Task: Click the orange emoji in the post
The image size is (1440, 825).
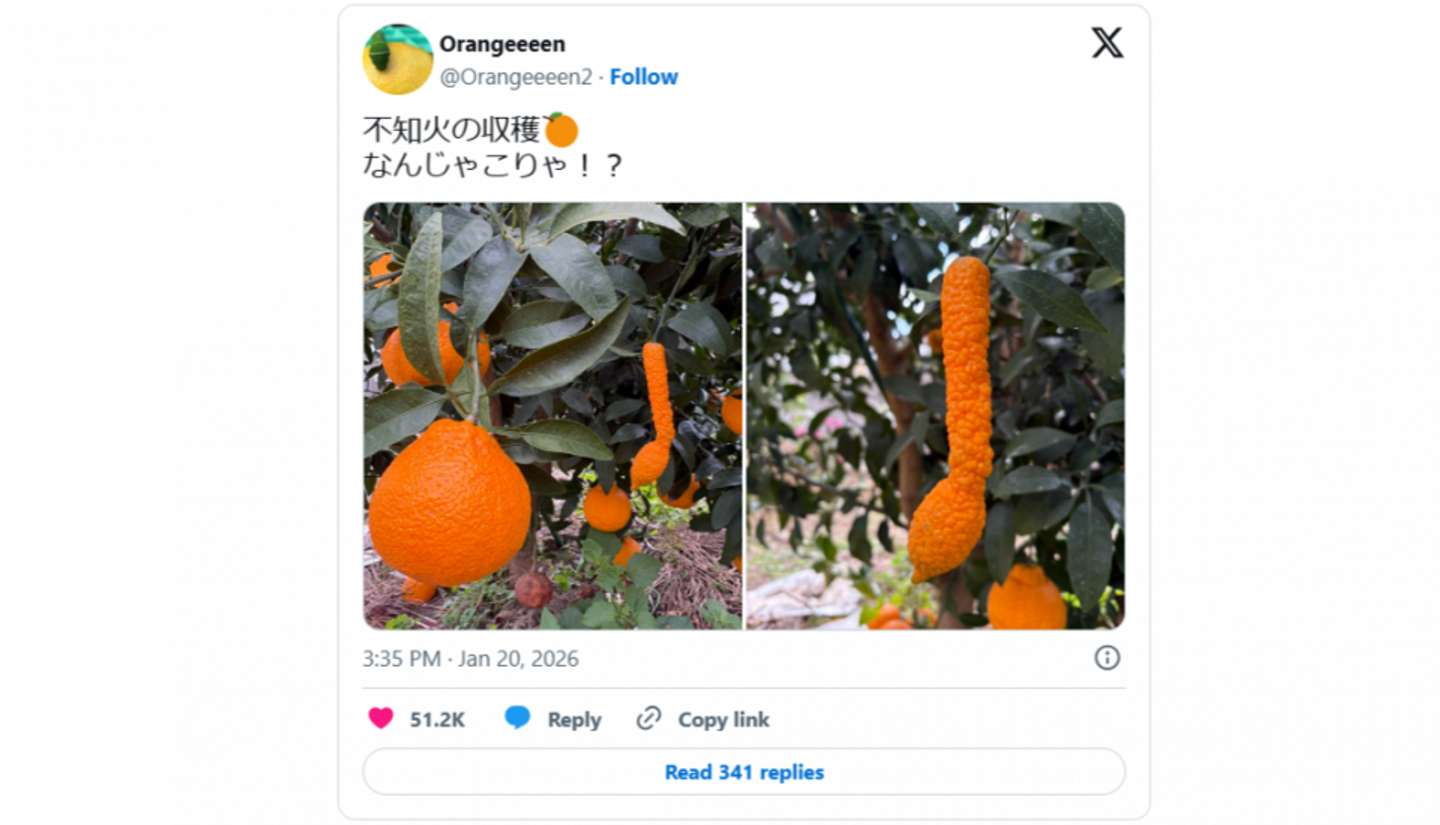Action: (x=561, y=130)
